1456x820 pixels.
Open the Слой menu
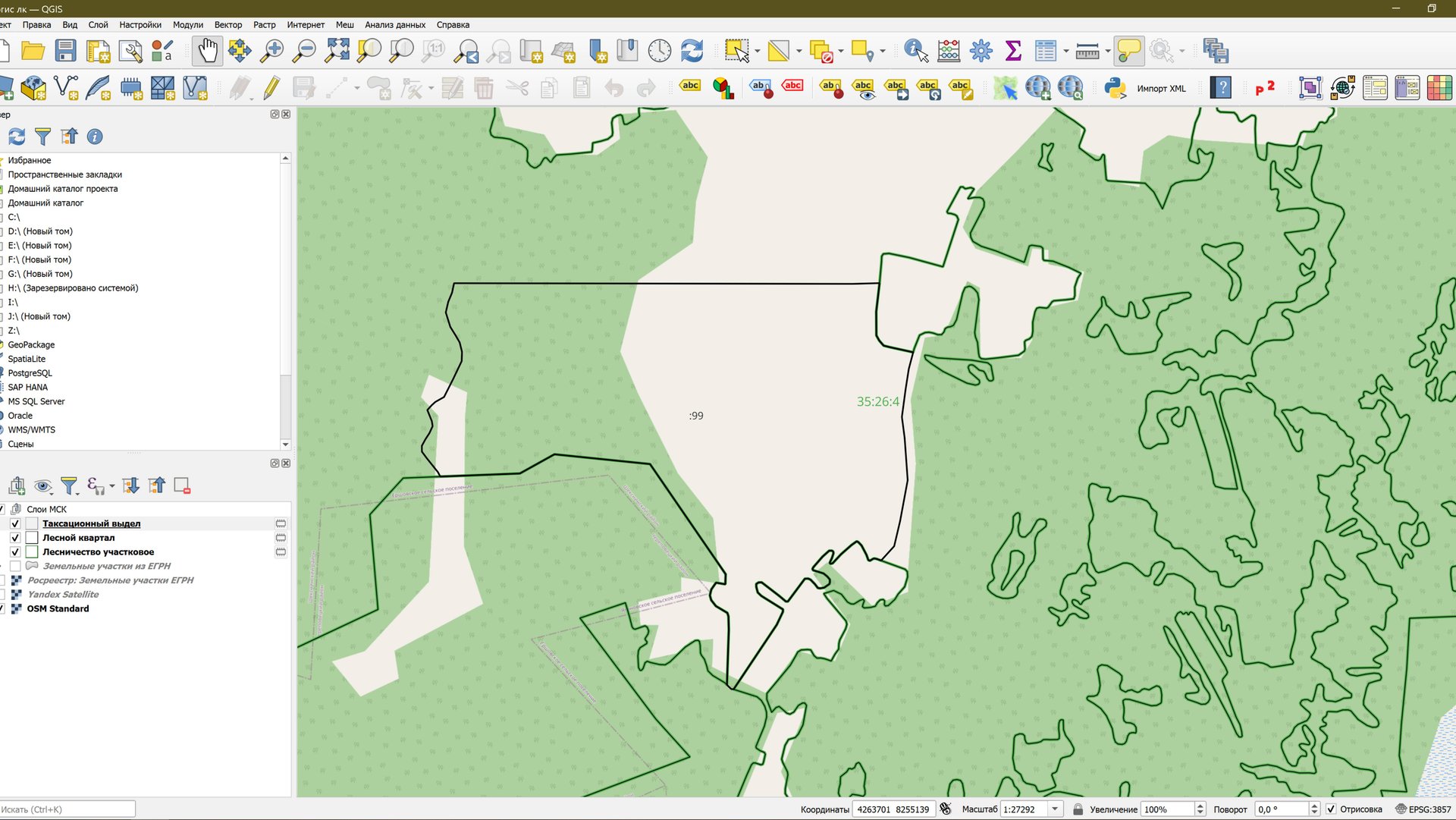(x=98, y=25)
